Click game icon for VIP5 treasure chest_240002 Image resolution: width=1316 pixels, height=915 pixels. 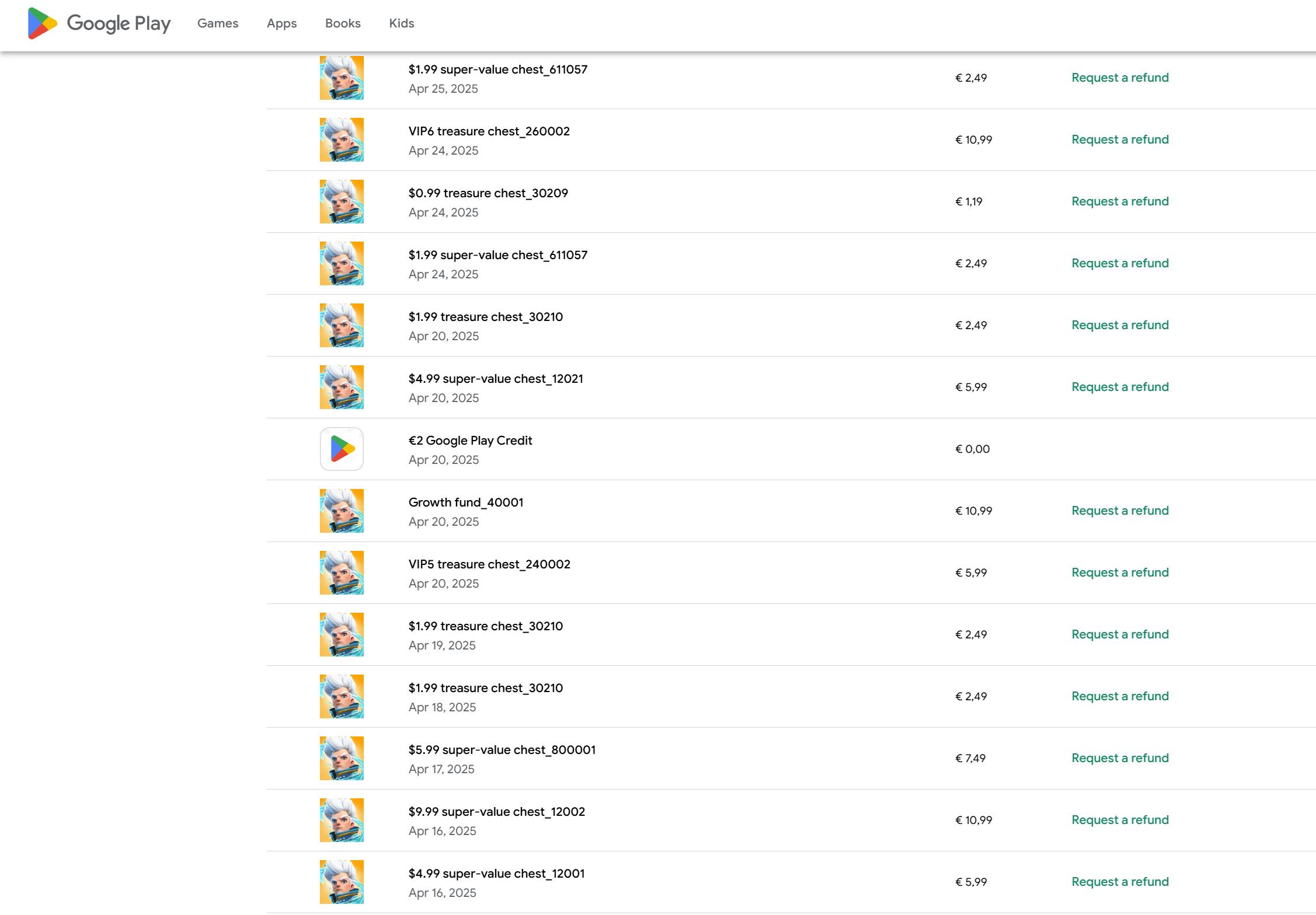[x=342, y=572]
